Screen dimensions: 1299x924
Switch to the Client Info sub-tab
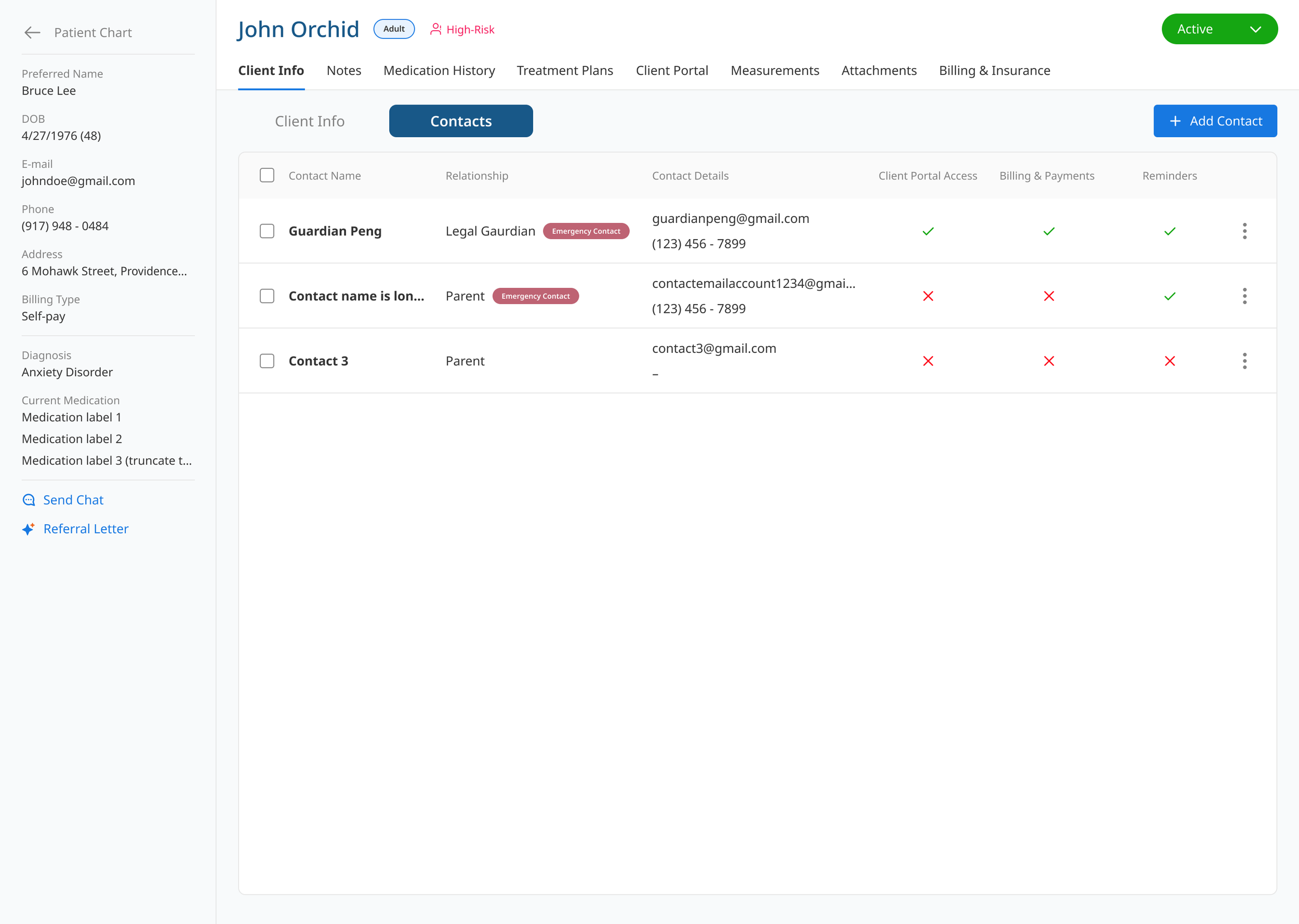pos(309,121)
